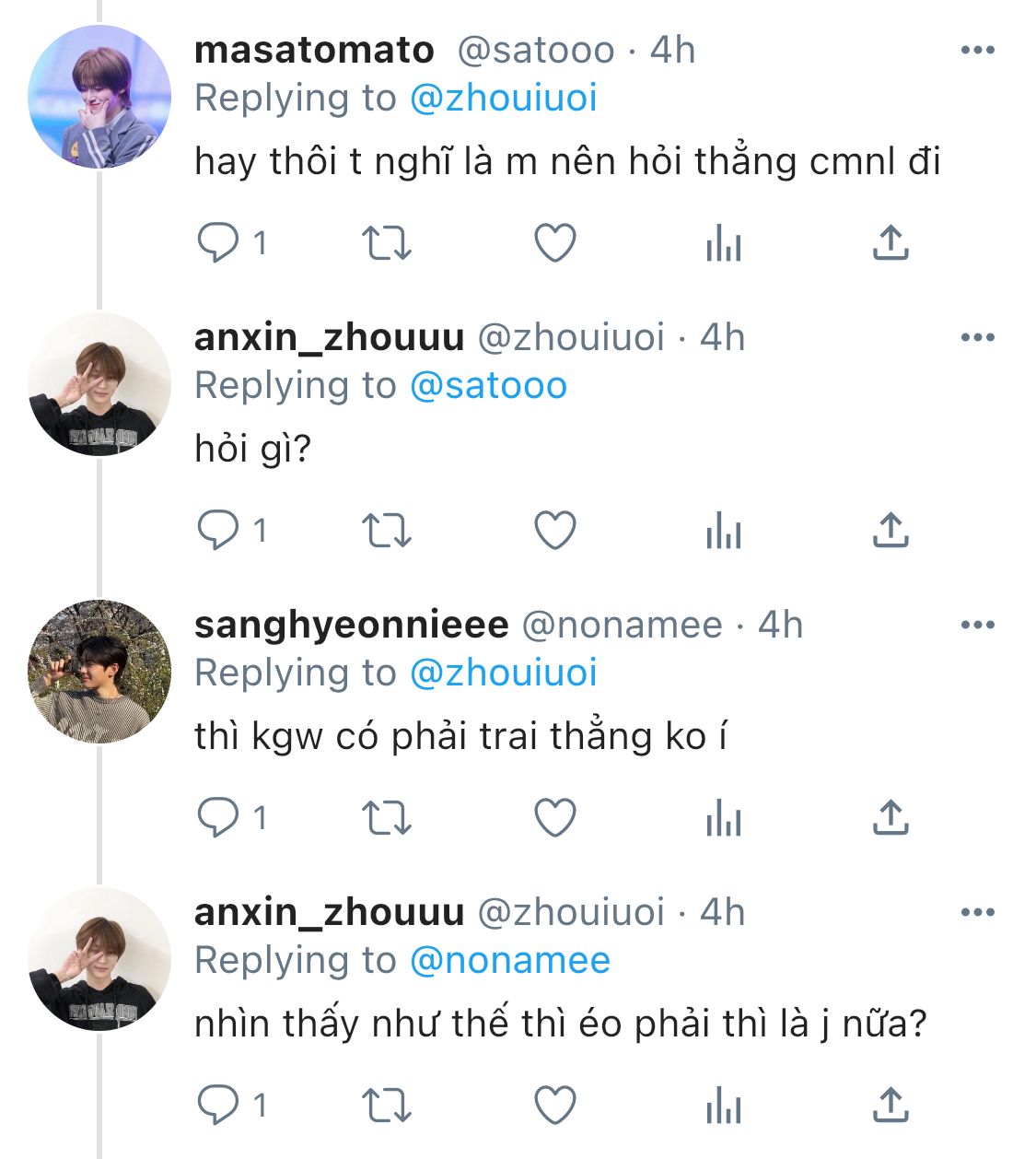
Task: View analytics for "hỏi gì?" tweet
Action: [723, 531]
